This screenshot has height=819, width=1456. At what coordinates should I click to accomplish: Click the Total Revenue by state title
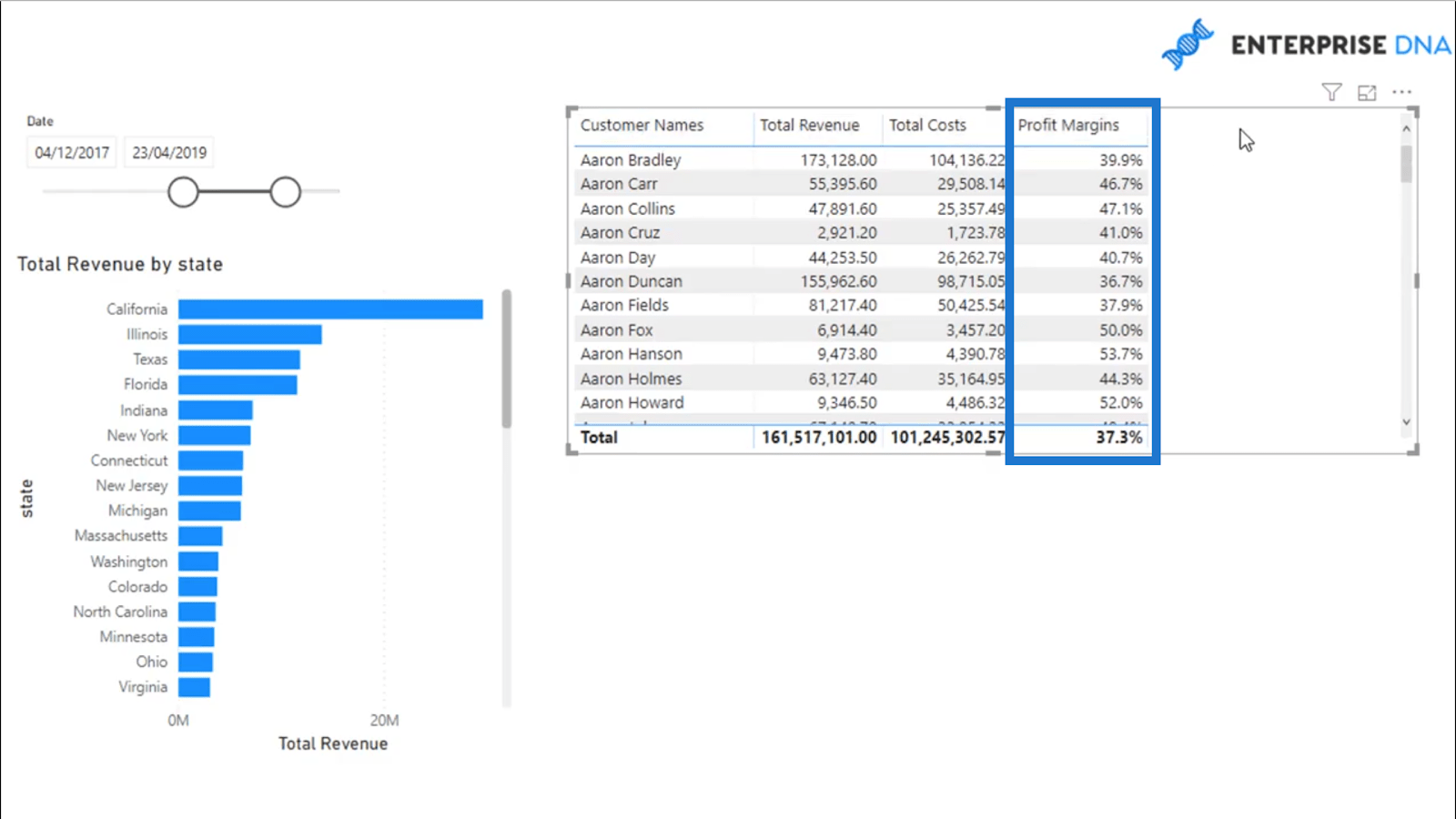(x=120, y=264)
